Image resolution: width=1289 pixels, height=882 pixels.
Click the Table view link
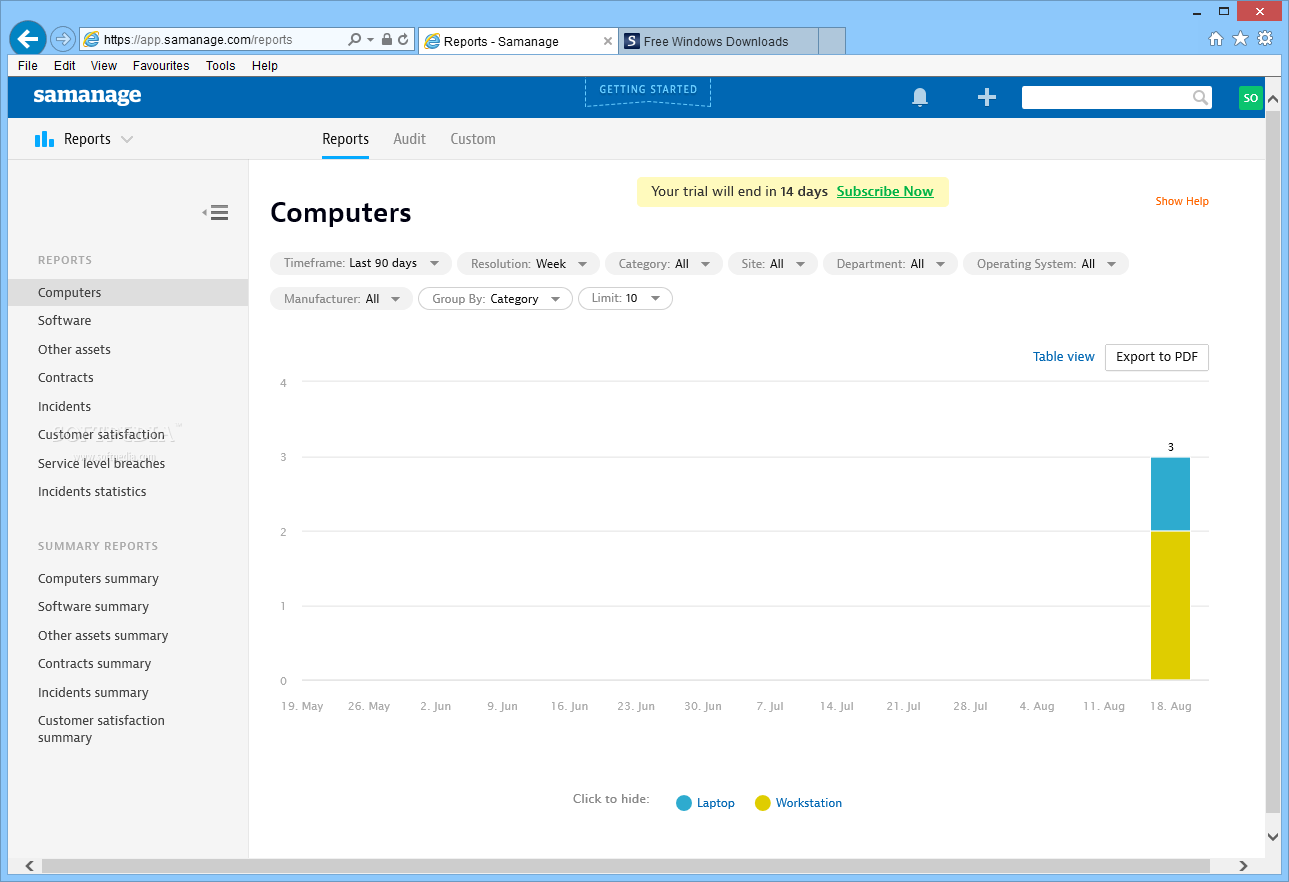(x=1064, y=357)
